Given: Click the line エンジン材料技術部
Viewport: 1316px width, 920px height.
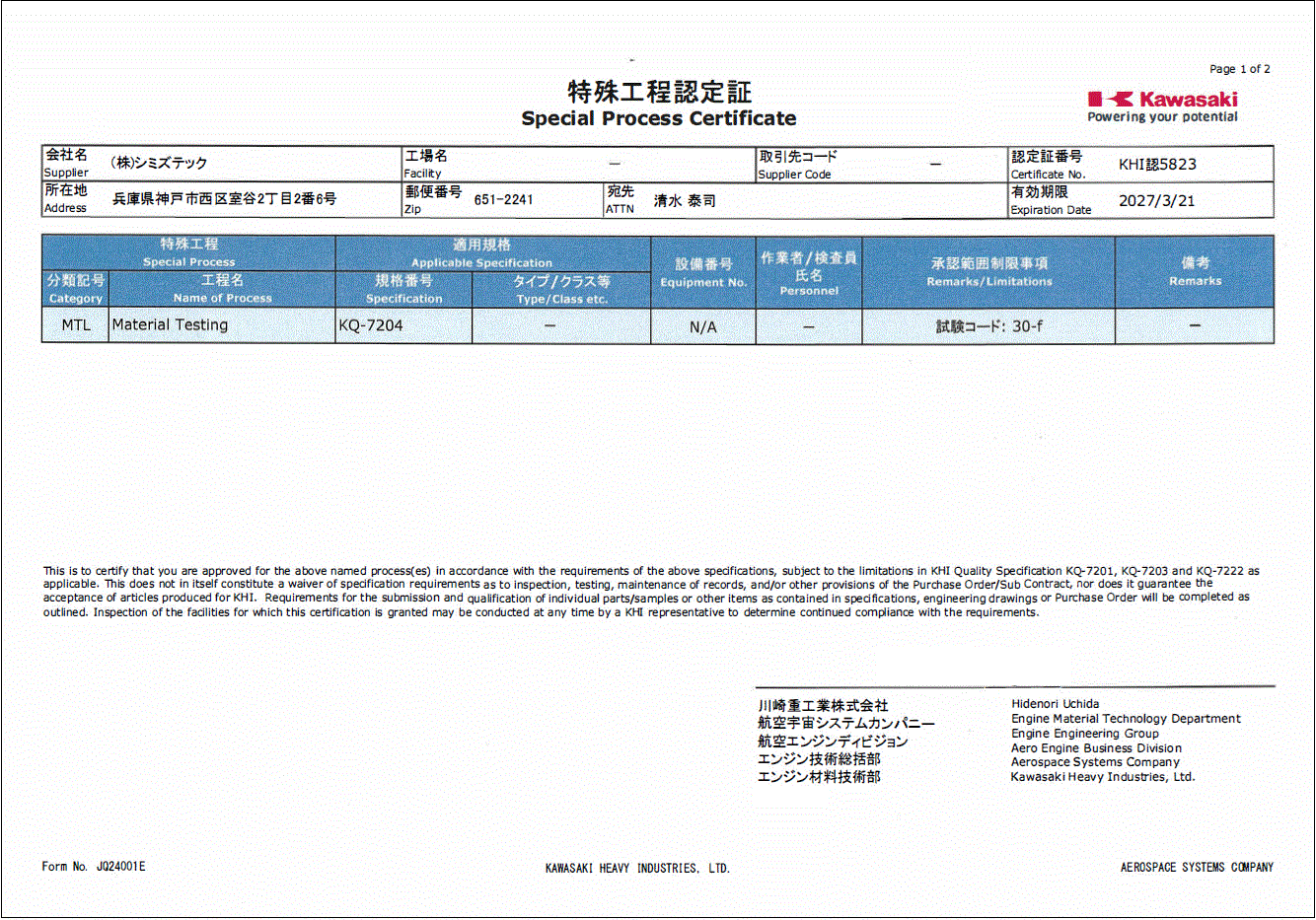Looking at the screenshot, I should (x=819, y=777).
